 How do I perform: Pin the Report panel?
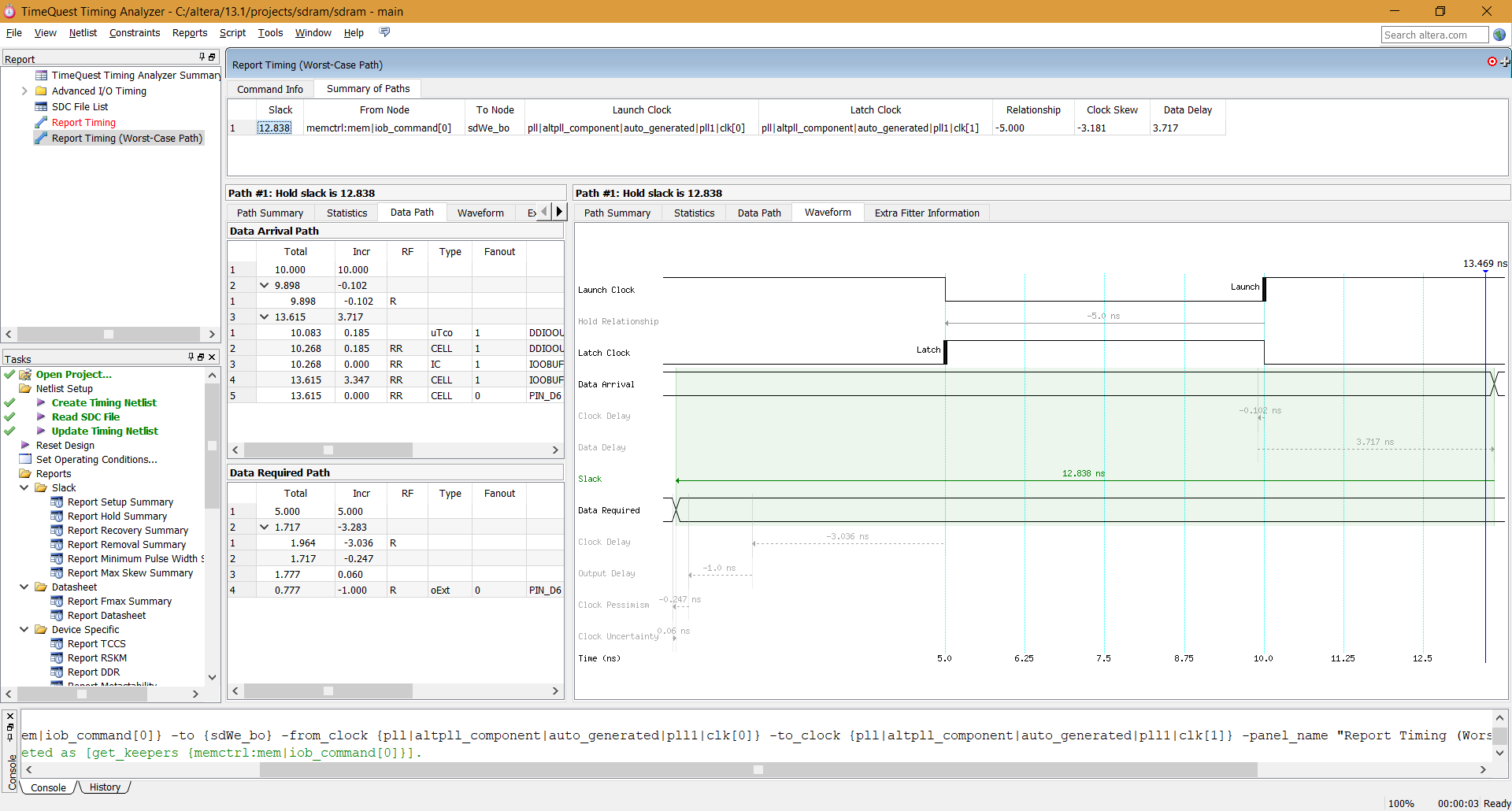coord(202,57)
